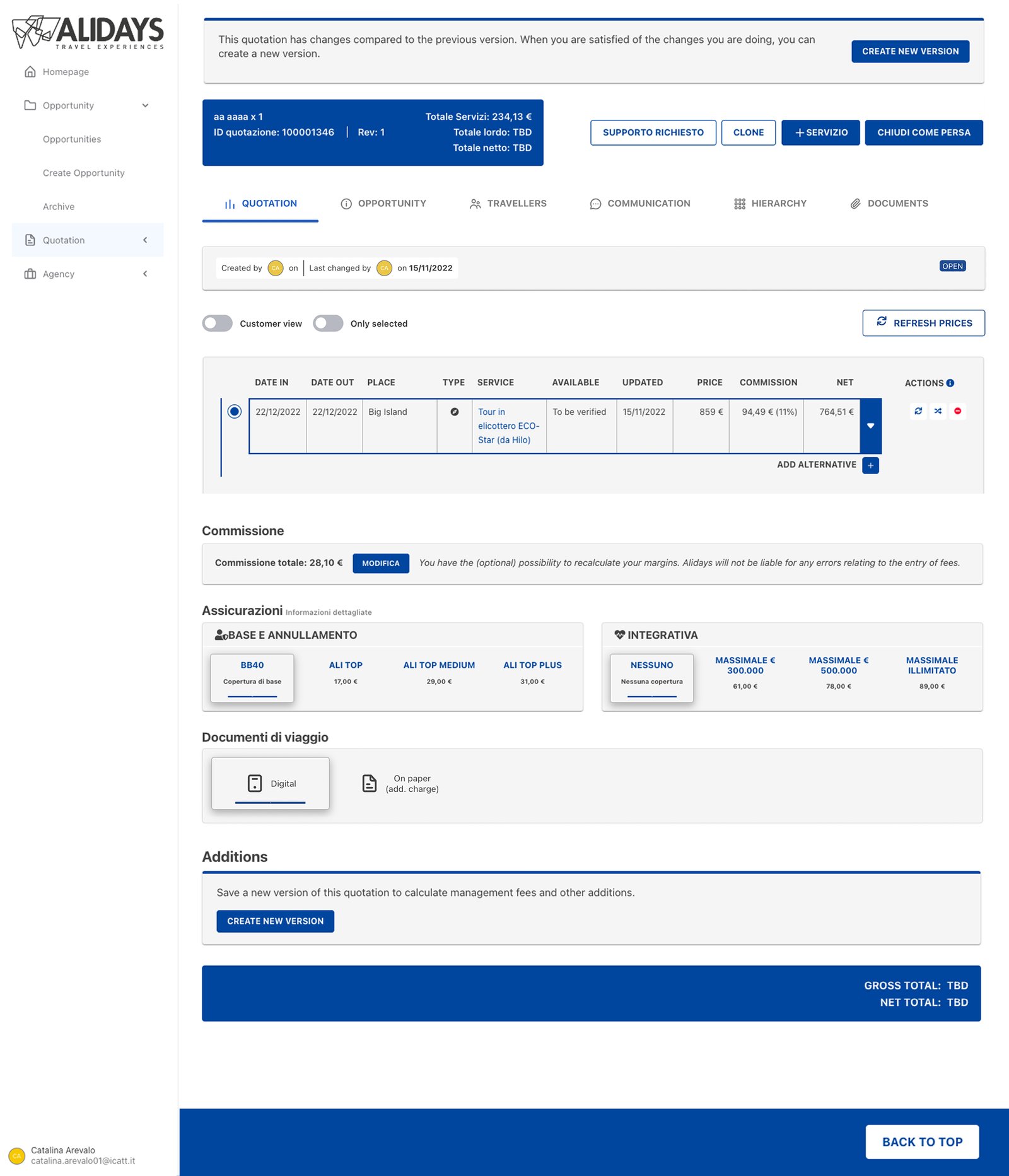Viewport: 1009px width, 1176px height.
Task: Click the Actions info icon
Action: 950,383
